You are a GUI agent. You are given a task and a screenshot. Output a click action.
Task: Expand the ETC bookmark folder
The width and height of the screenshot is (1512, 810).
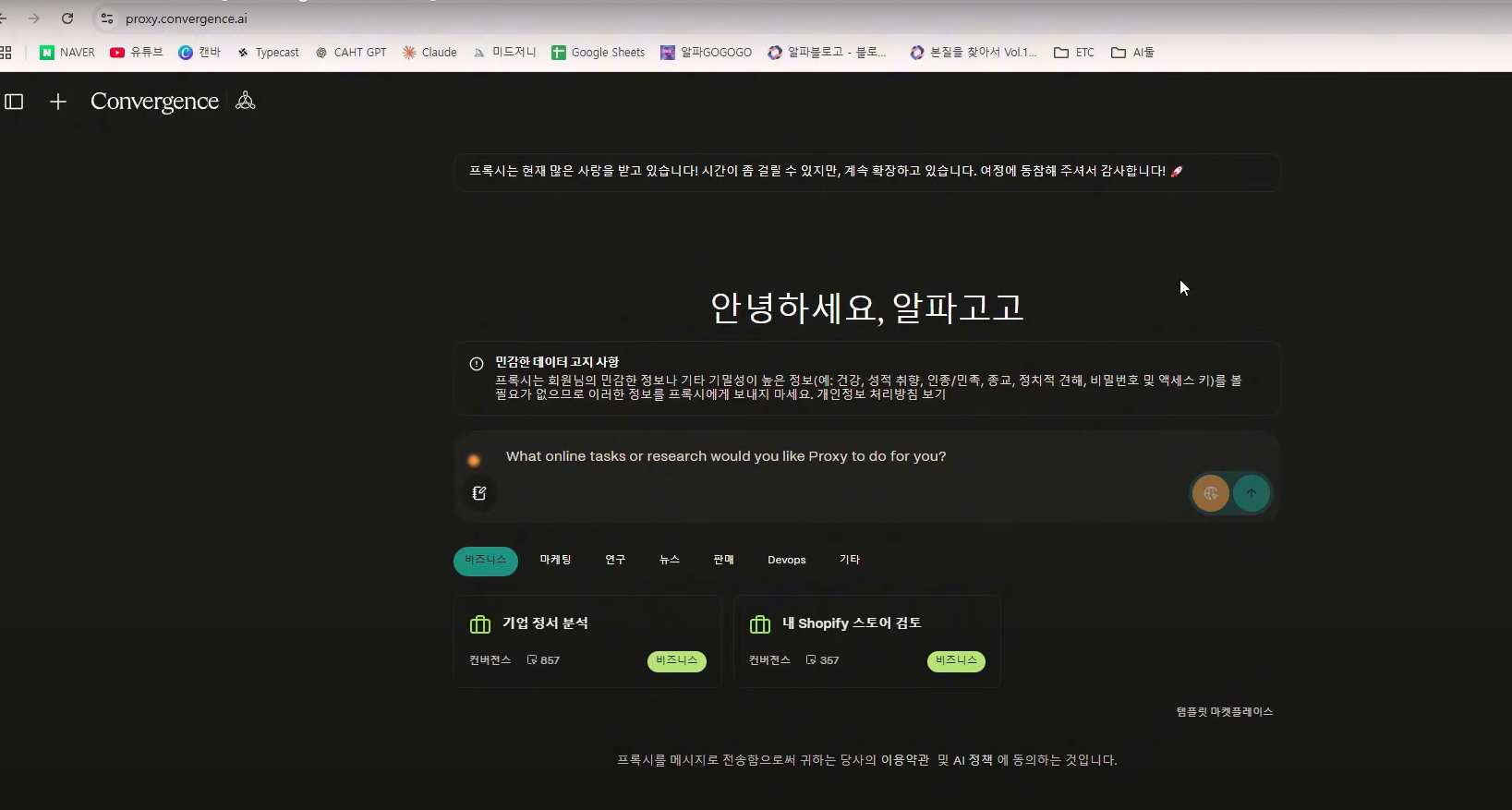[1074, 53]
